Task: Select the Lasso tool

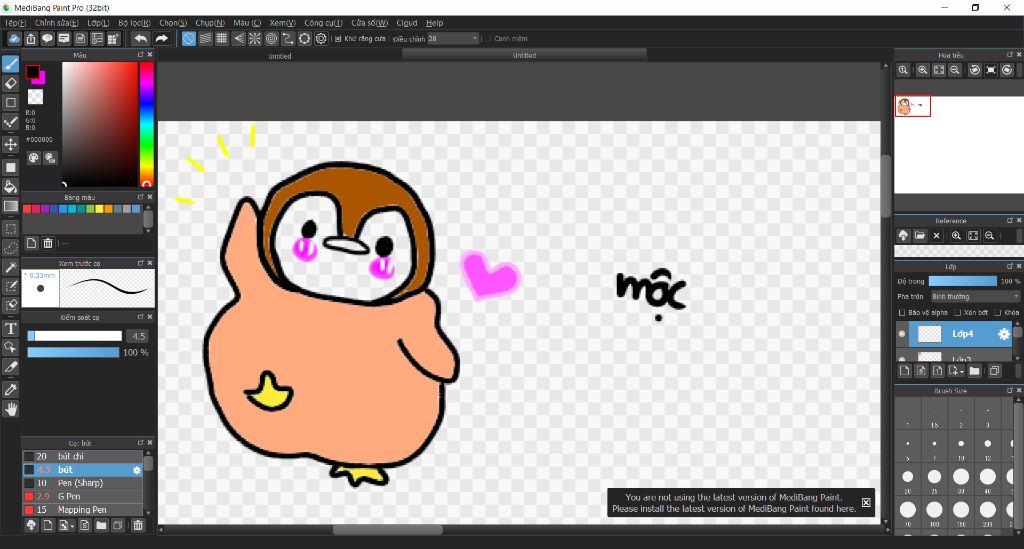Action: pyautogui.click(x=10, y=248)
